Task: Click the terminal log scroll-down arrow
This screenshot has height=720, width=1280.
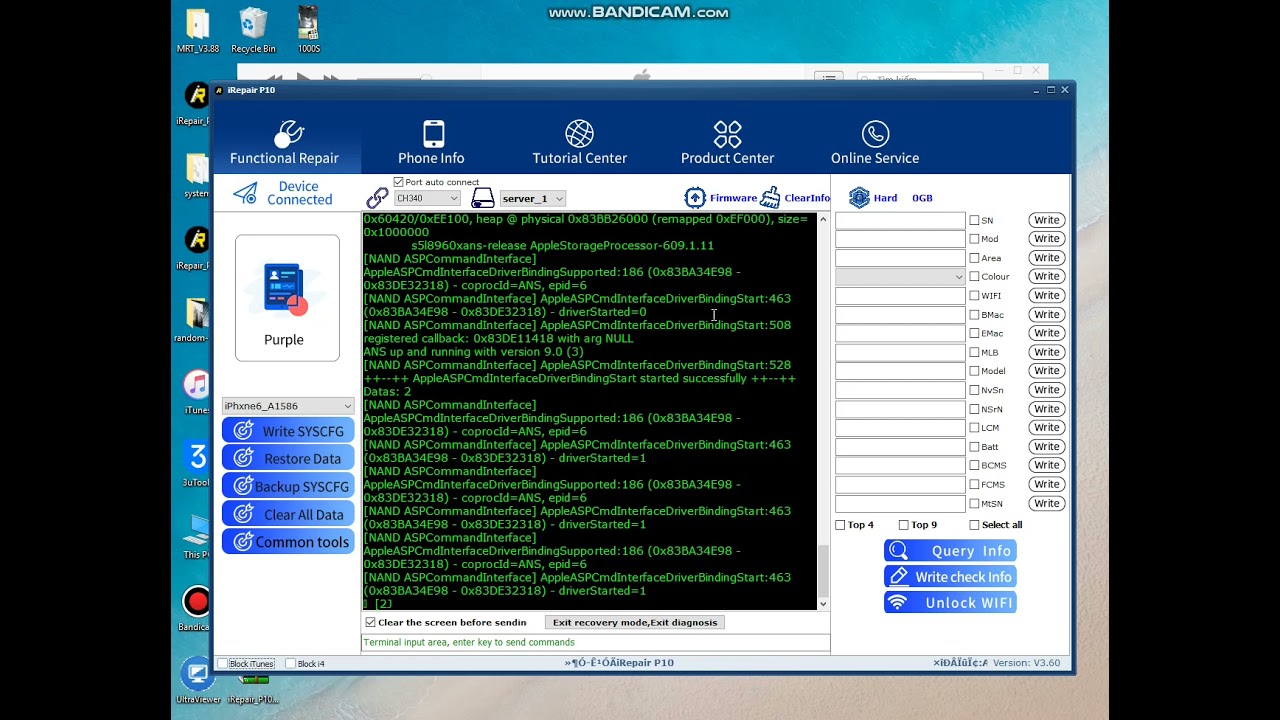Action: coord(823,604)
